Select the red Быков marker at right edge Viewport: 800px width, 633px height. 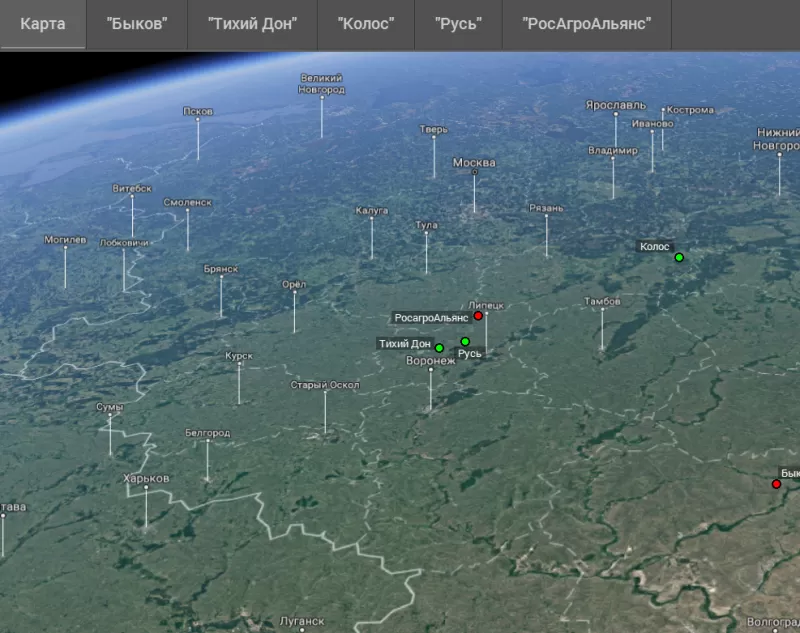[x=776, y=484]
